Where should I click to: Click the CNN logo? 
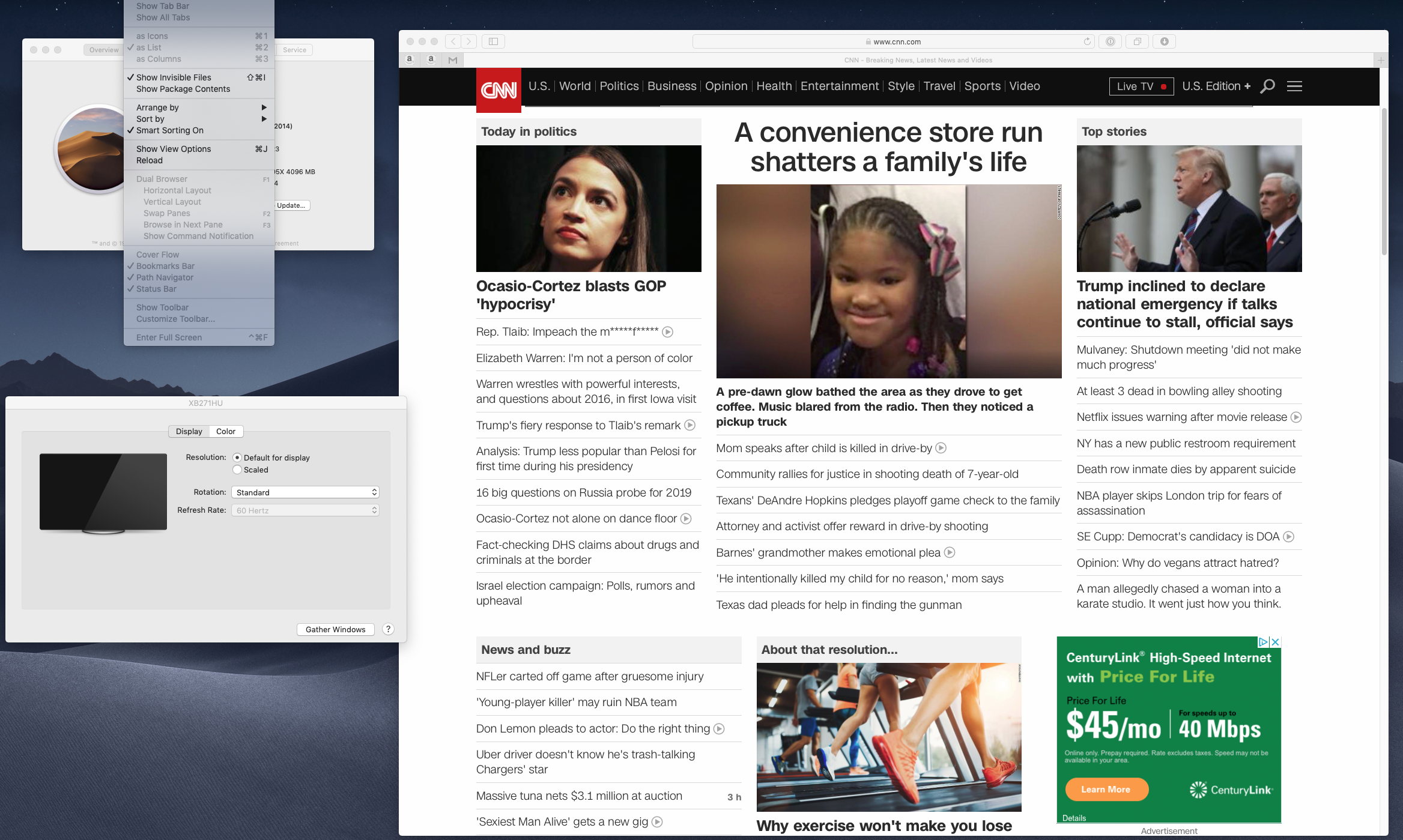(498, 90)
